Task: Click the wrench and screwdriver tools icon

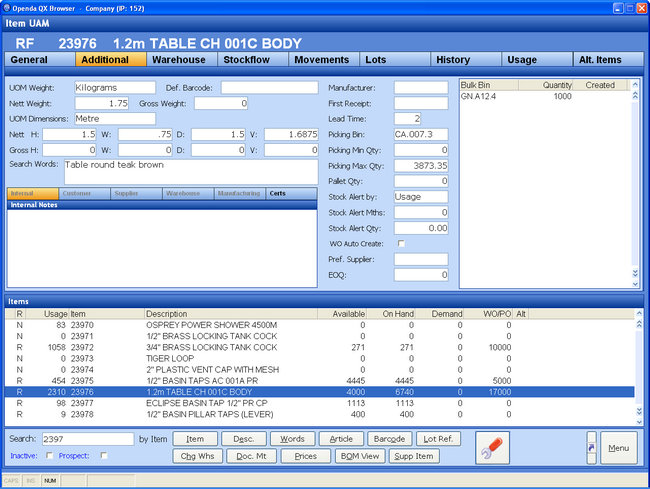Action: [492, 448]
